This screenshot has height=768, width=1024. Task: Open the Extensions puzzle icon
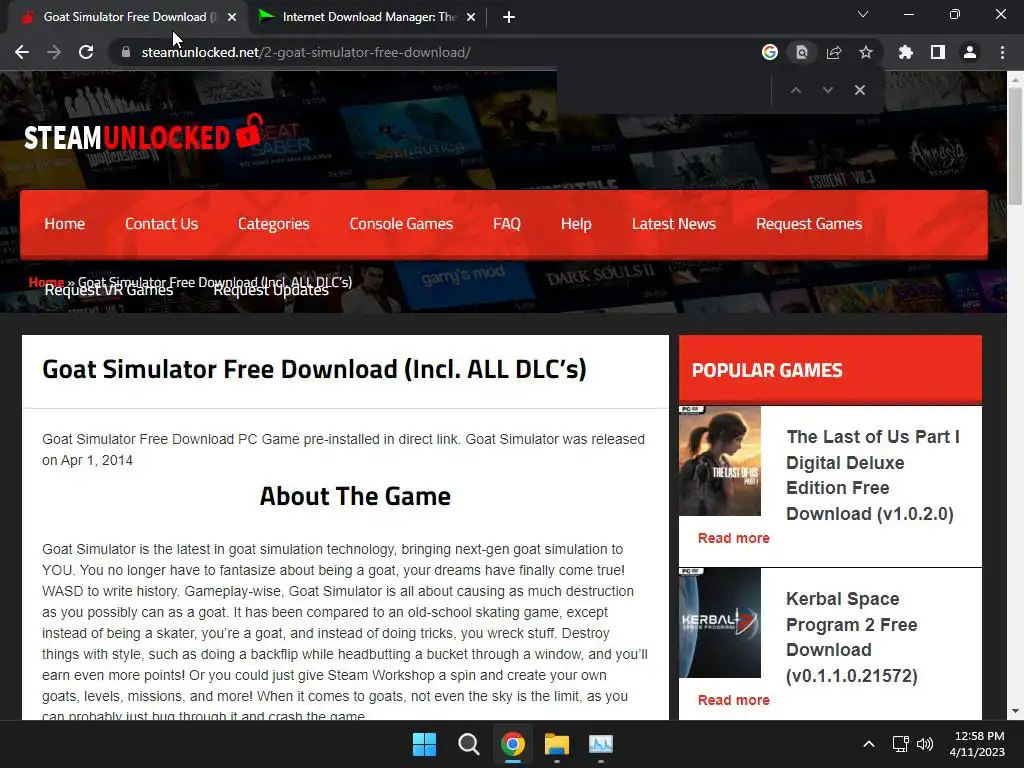click(905, 52)
